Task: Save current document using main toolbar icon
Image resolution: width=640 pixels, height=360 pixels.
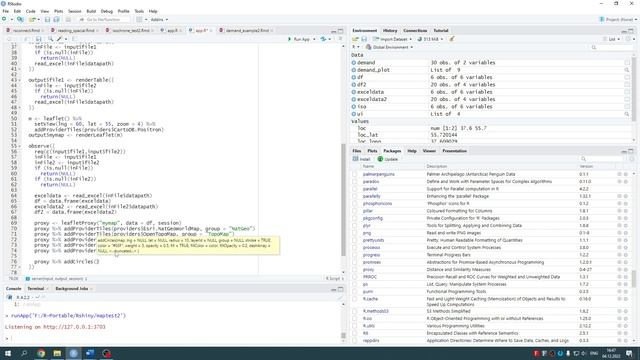Action: (x=47, y=19)
